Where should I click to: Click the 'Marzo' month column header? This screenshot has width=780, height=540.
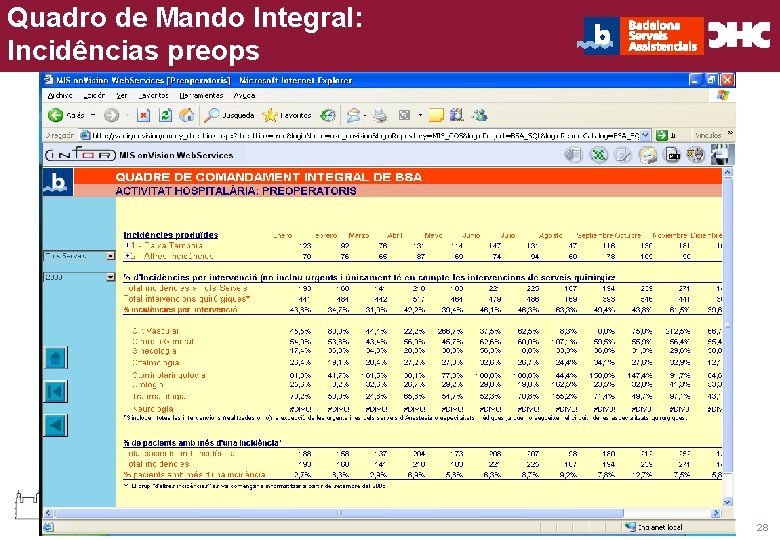point(359,235)
